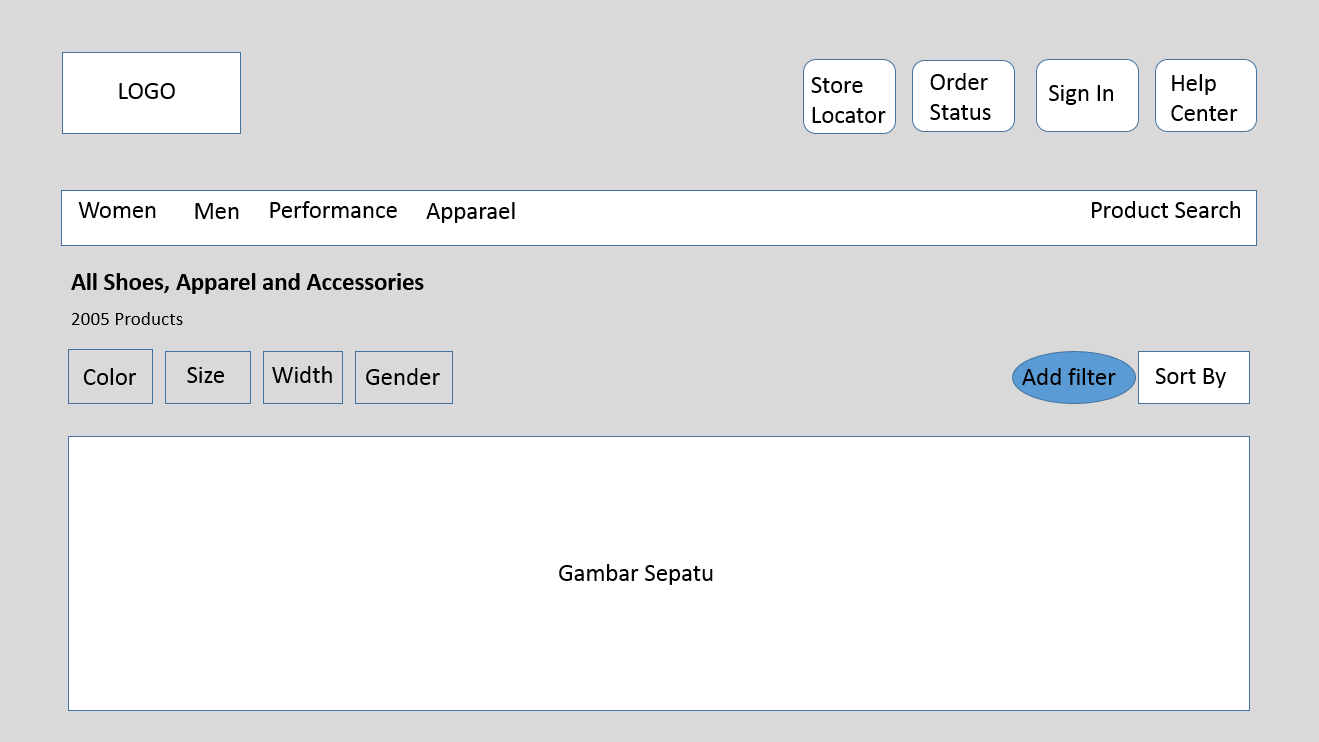Screen dimensions: 1319x742
Task: Click the LOGO box
Action: click(x=151, y=93)
